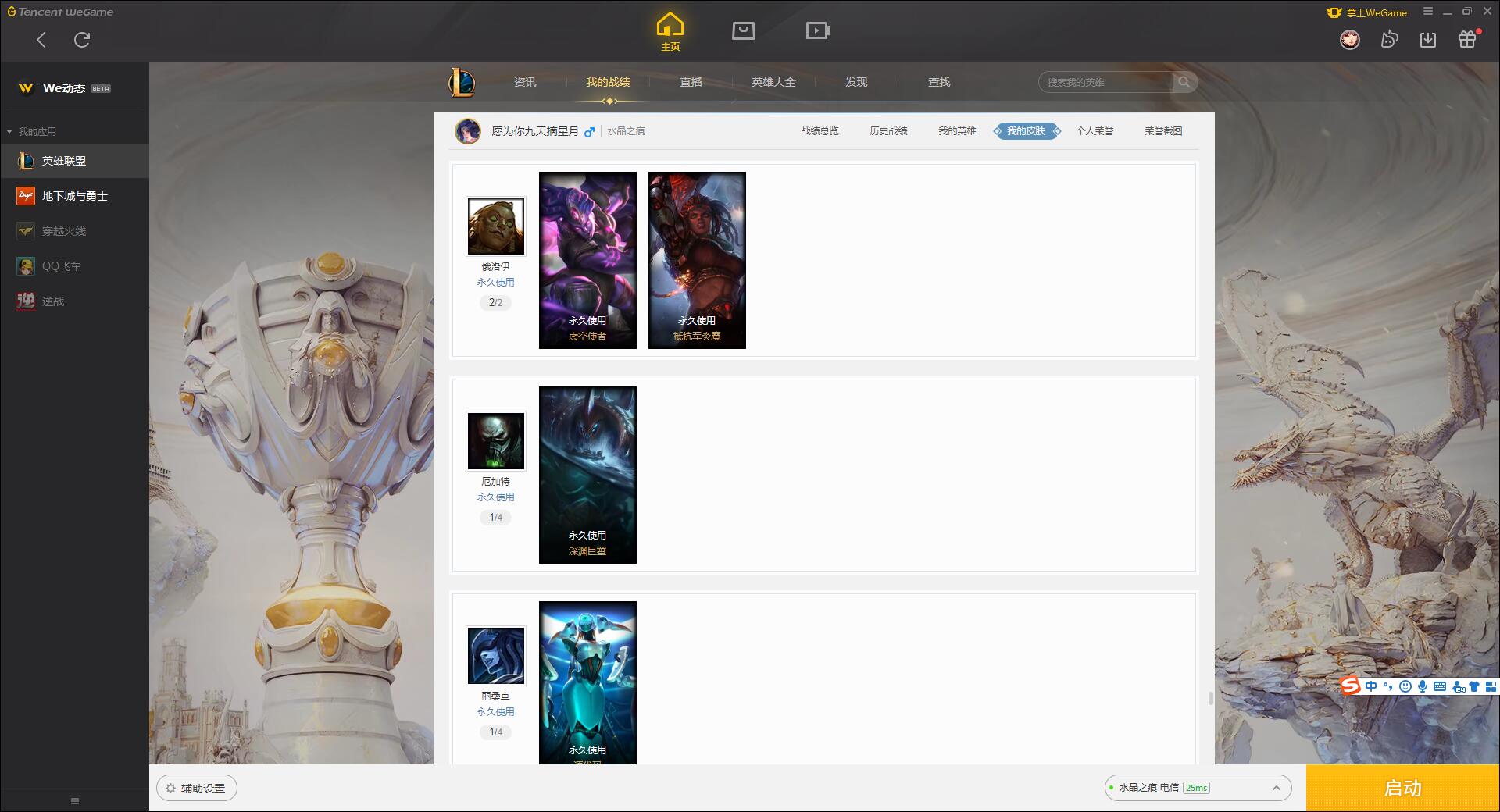Open the 战绩总览 sub-tab

pyautogui.click(x=820, y=131)
